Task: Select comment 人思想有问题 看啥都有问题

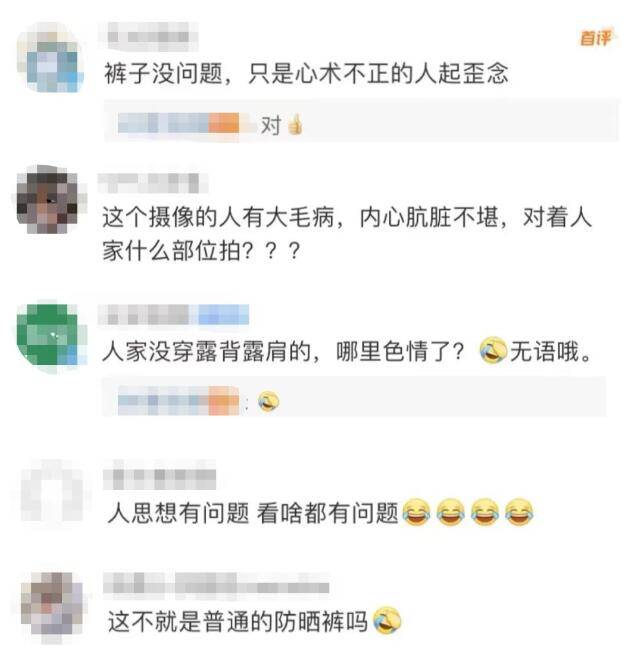Action: pos(253,512)
